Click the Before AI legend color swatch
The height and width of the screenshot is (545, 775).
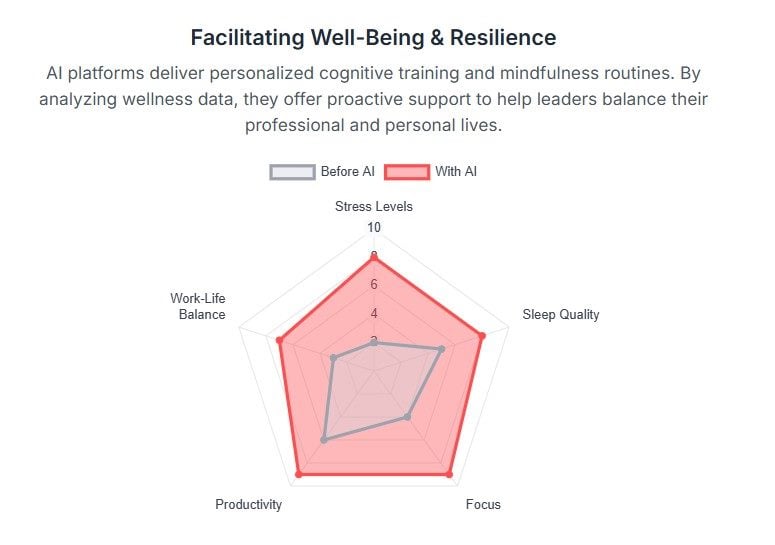[292, 172]
